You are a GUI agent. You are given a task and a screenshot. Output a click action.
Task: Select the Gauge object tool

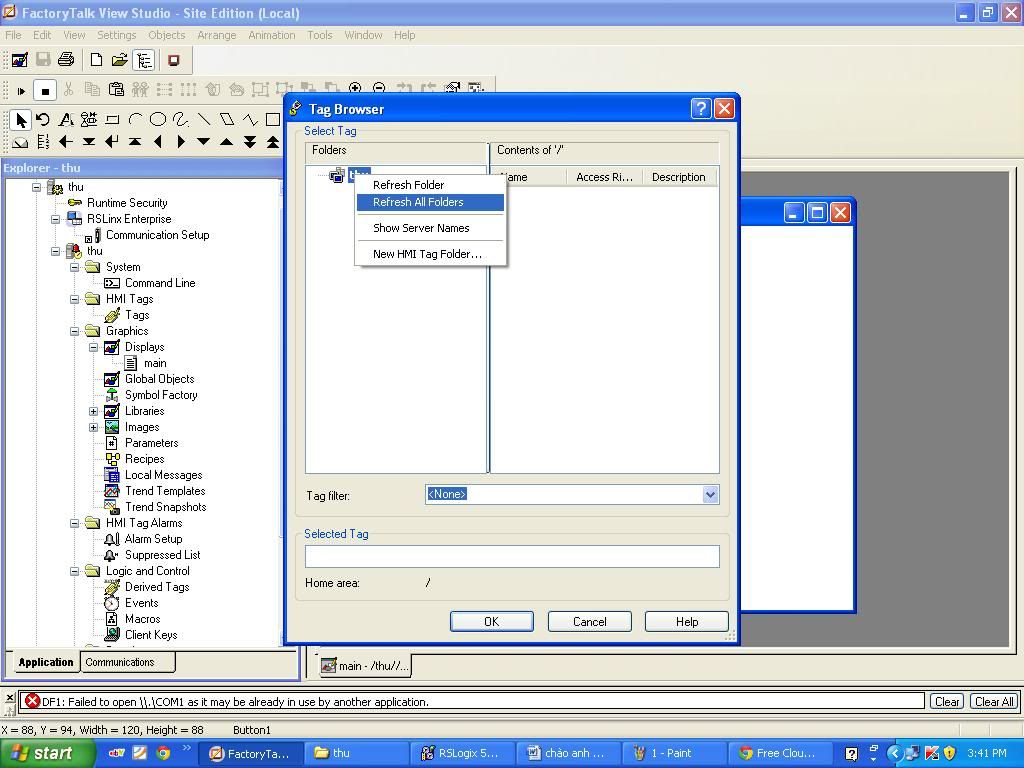(x=20, y=142)
